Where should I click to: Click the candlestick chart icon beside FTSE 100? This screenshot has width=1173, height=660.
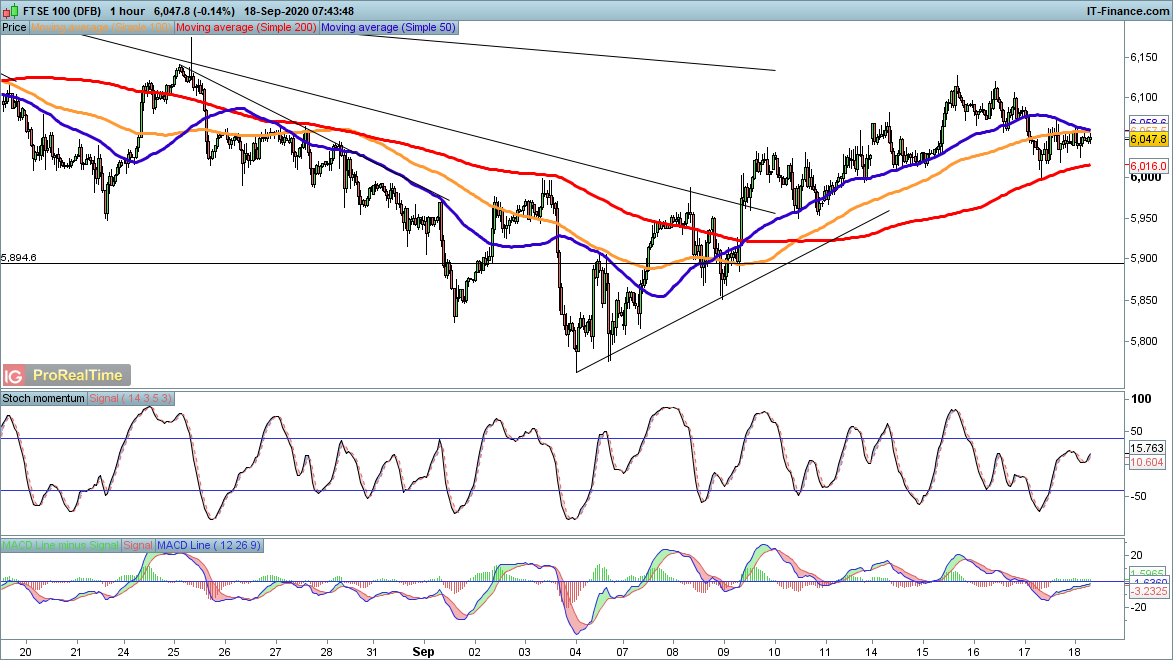tap(11, 11)
